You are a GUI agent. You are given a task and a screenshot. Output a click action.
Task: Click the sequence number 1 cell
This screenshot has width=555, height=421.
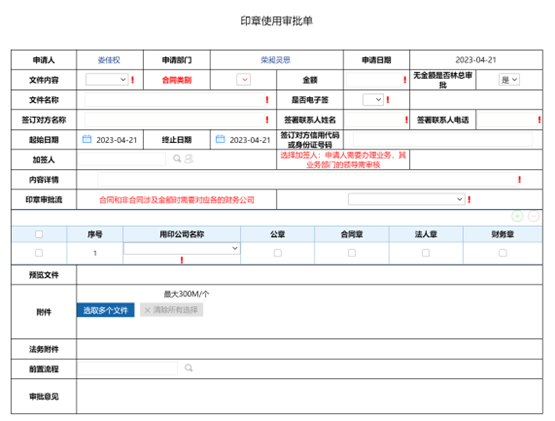pyautogui.click(x=95, y=253)
